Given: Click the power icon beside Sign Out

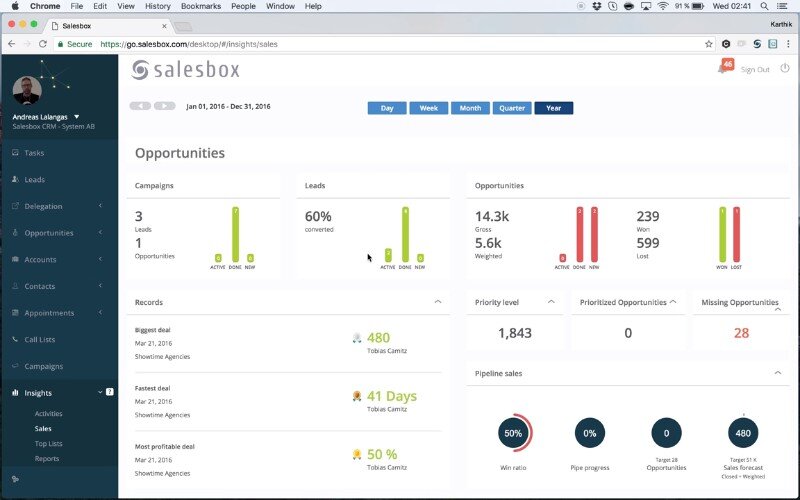Looking at the screenshot, I should coord(785,69).
